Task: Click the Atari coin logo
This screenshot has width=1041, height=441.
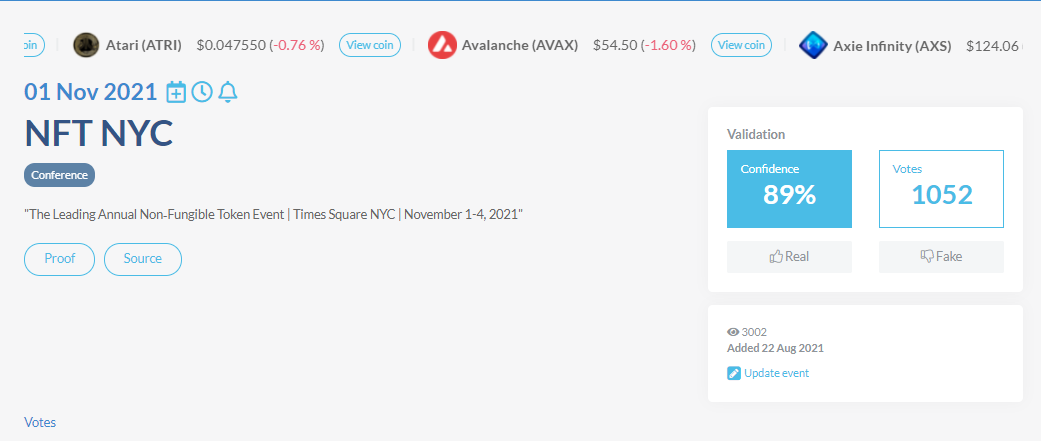Action: [x=87, y=45]
